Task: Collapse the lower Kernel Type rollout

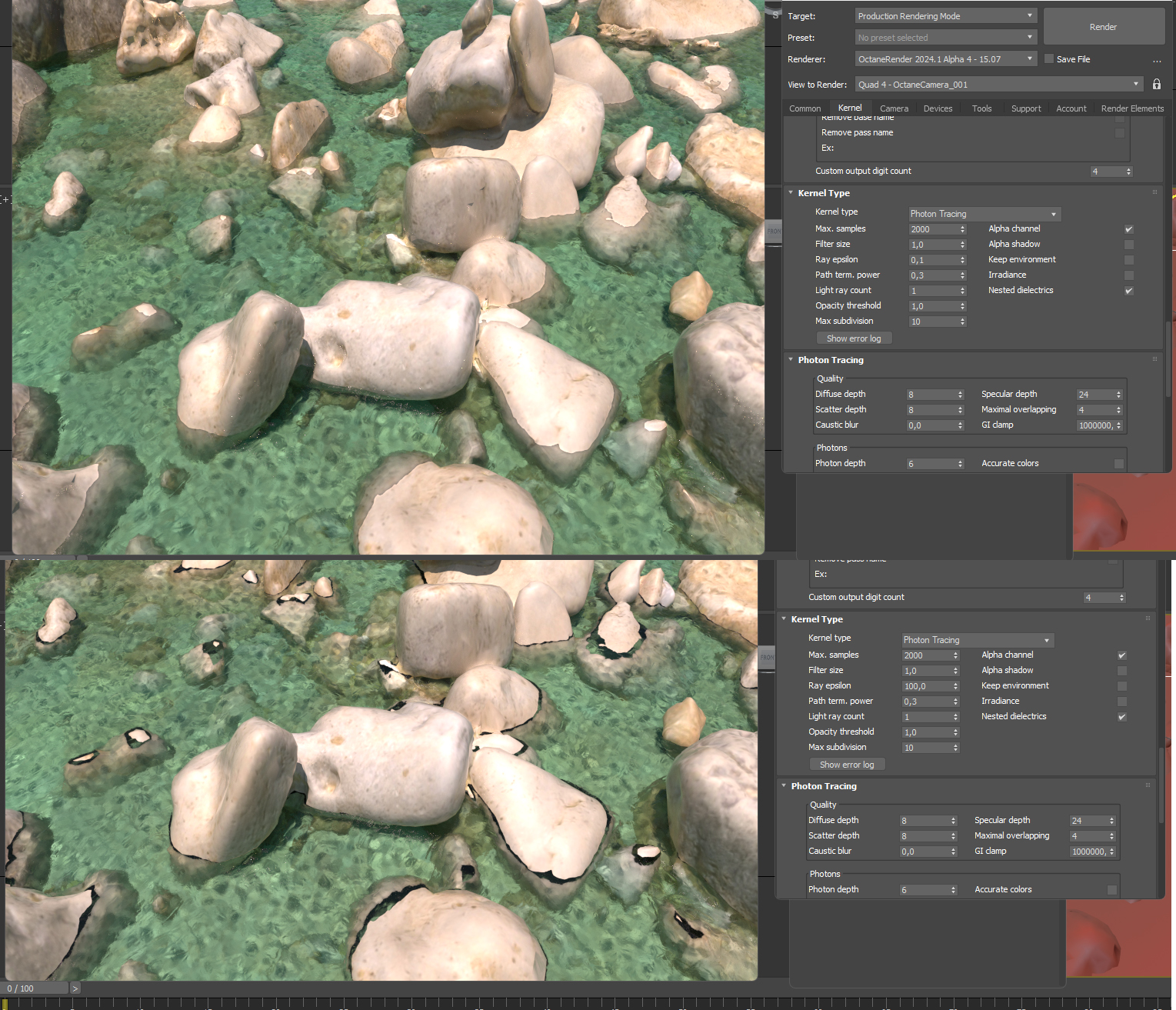Action: [x=784, y=619]
